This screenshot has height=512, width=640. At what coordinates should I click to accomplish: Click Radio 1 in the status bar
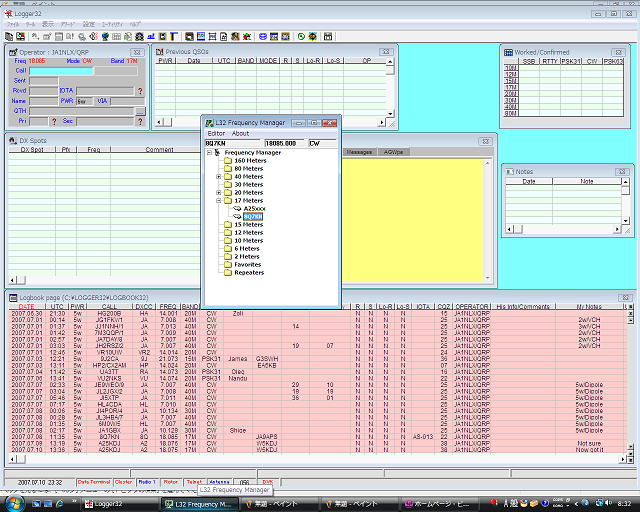[x=147, y=482]
